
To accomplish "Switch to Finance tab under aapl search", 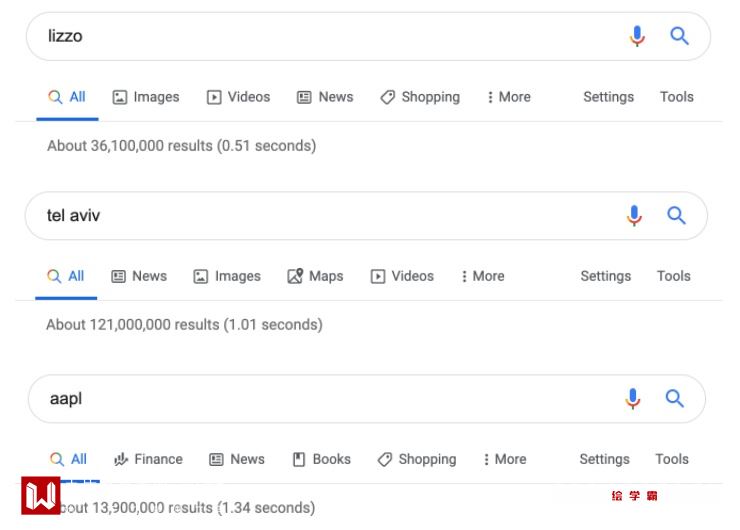I will (149, 459).
